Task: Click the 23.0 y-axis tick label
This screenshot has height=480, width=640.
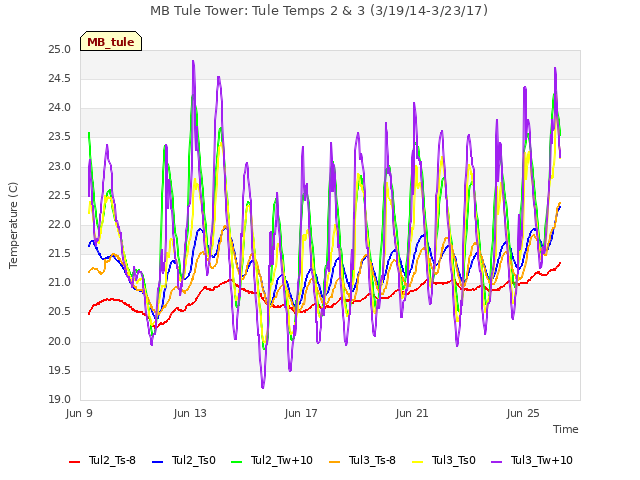Action: pos(60,167)
